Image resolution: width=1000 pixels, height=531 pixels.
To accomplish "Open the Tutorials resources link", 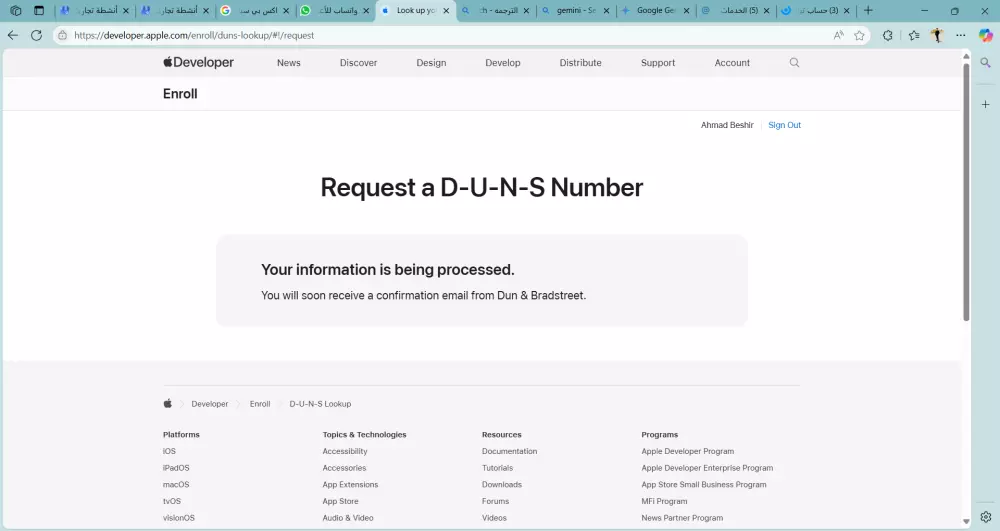I will (497, 467).
